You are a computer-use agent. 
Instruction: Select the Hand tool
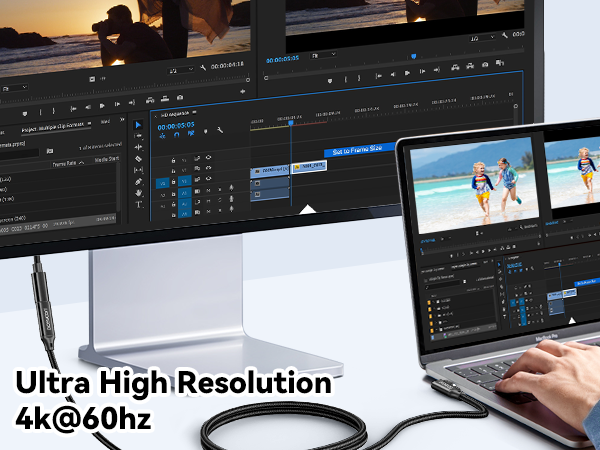coord(139,193)
